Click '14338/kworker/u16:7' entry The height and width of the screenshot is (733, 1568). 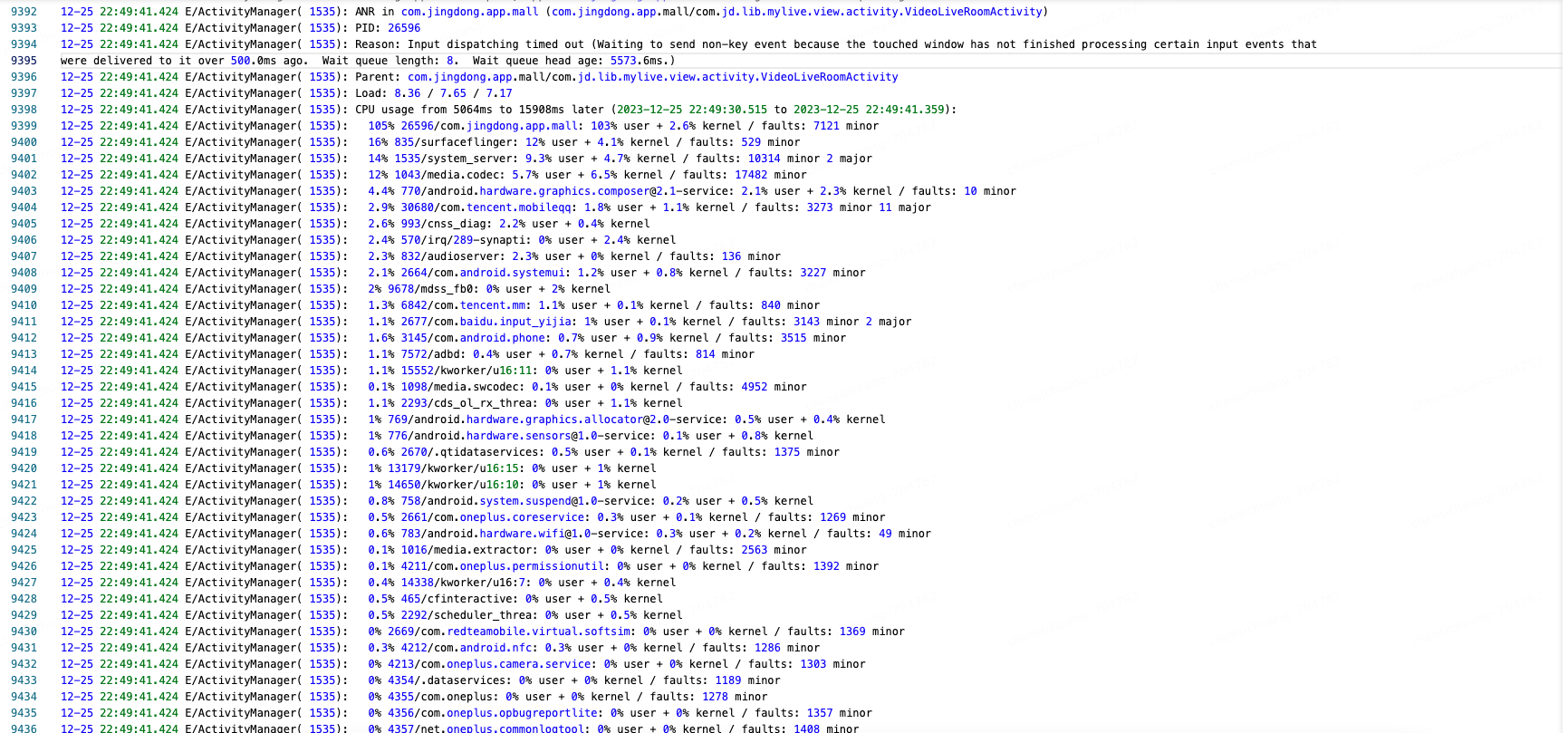(x=463, y=583)
